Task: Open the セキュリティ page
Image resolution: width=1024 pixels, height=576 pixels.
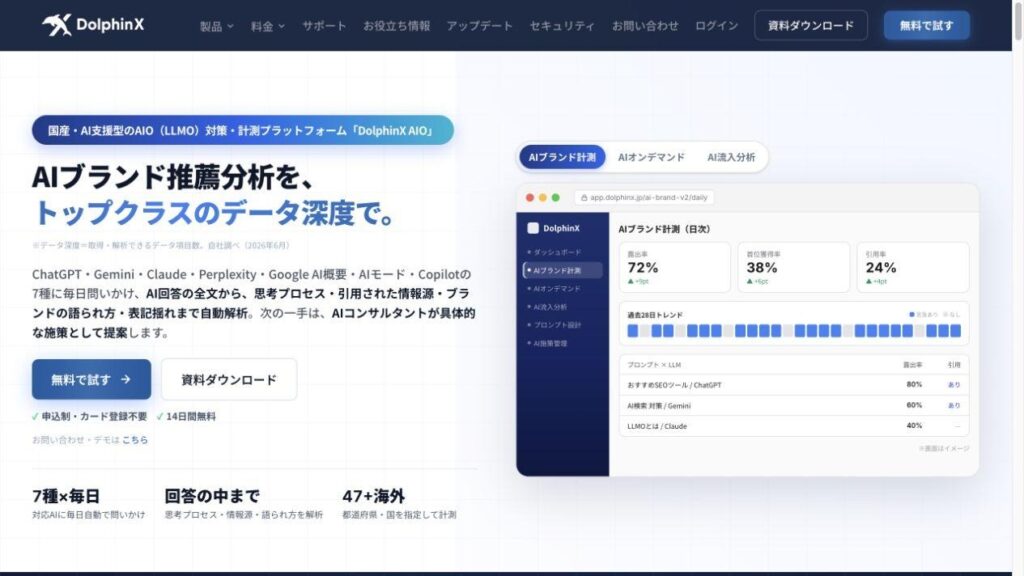Action: tap(562, 26)
